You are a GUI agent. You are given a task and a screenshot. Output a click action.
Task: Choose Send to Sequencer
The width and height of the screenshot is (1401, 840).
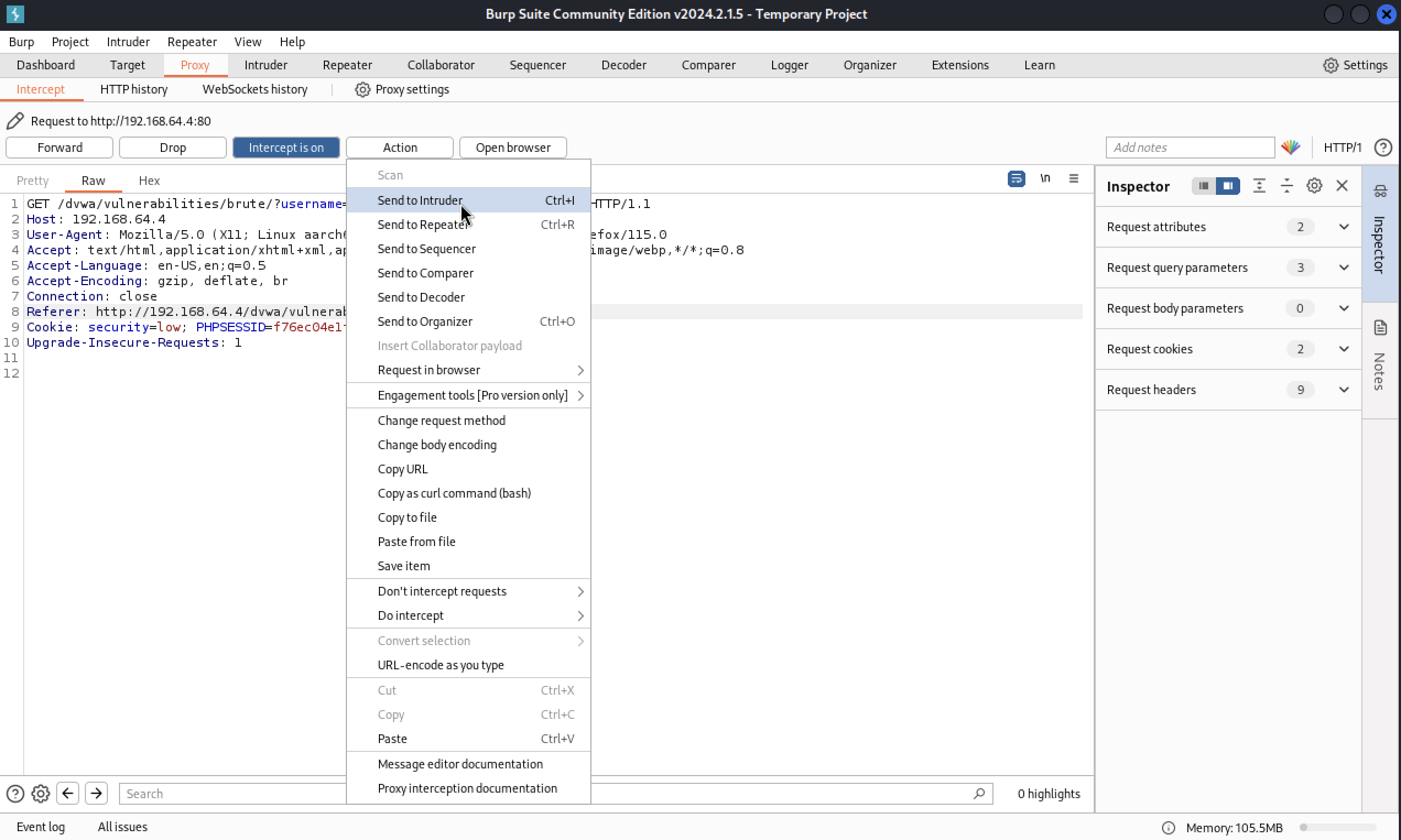(468, 249)
